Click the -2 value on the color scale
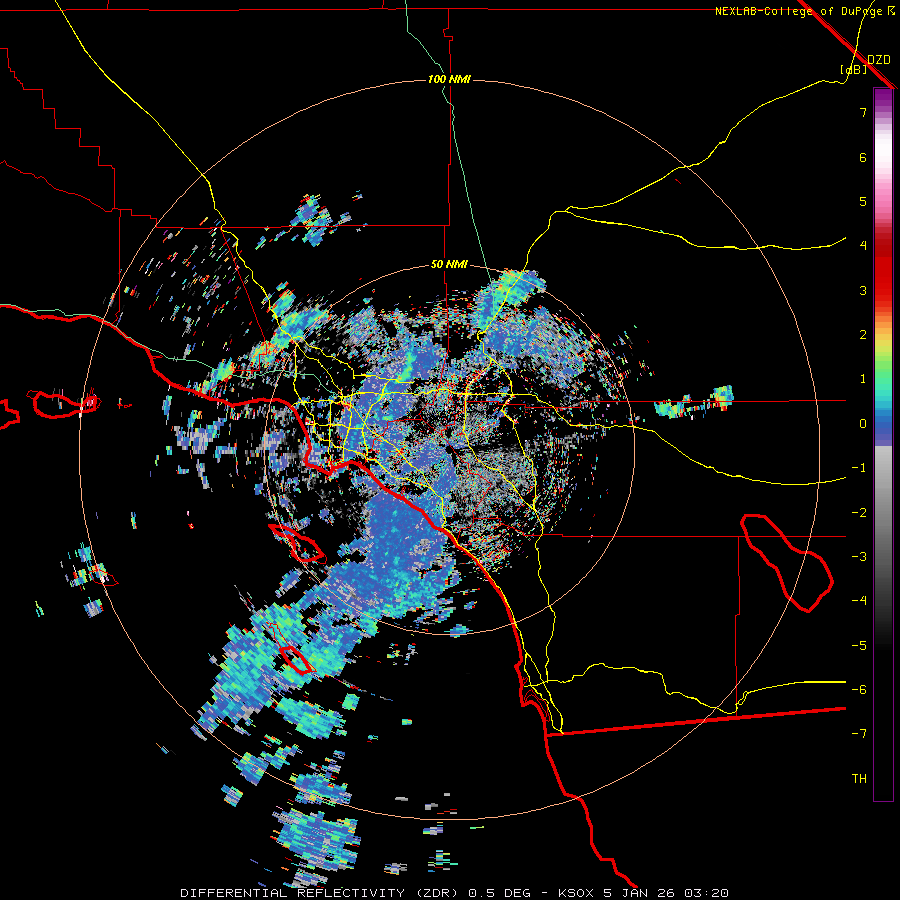 click(x=859, y=513)
